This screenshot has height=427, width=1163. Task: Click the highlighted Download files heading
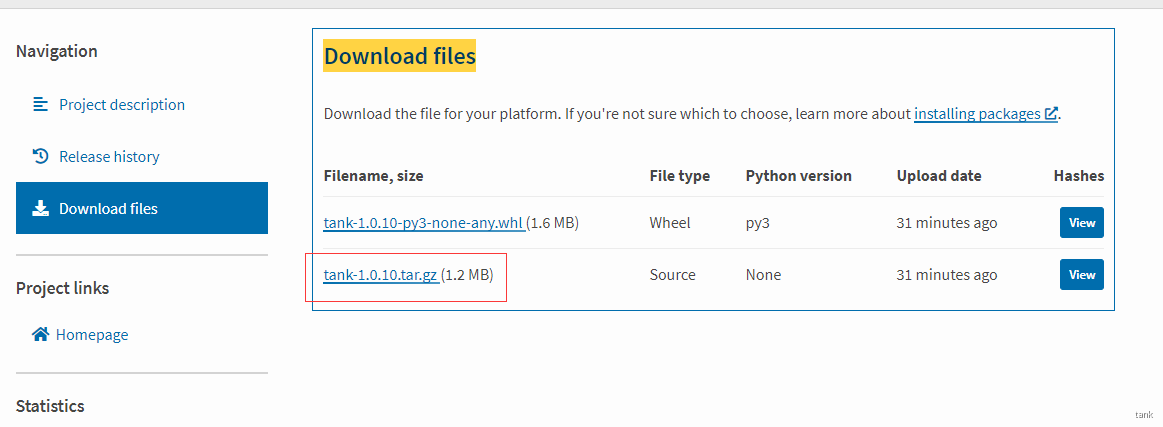point(399,56)
